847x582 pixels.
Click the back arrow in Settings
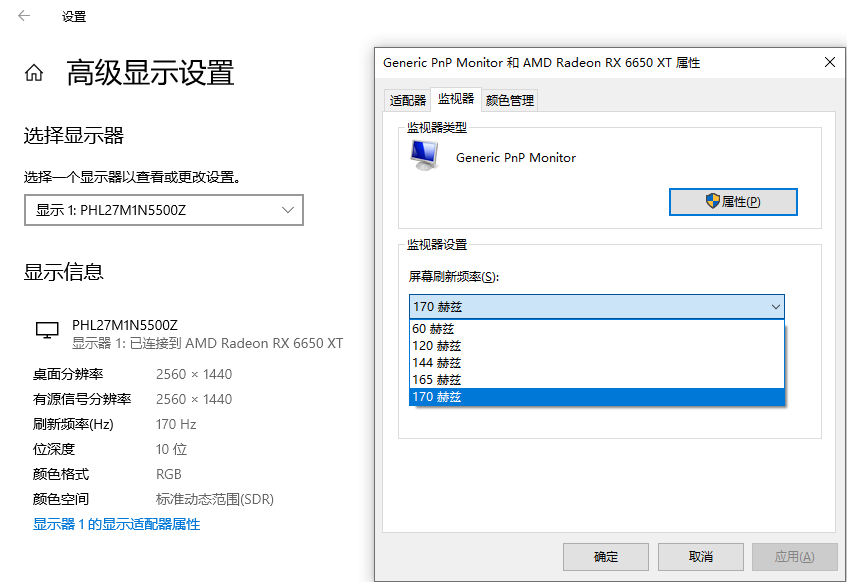pos(24,16)
